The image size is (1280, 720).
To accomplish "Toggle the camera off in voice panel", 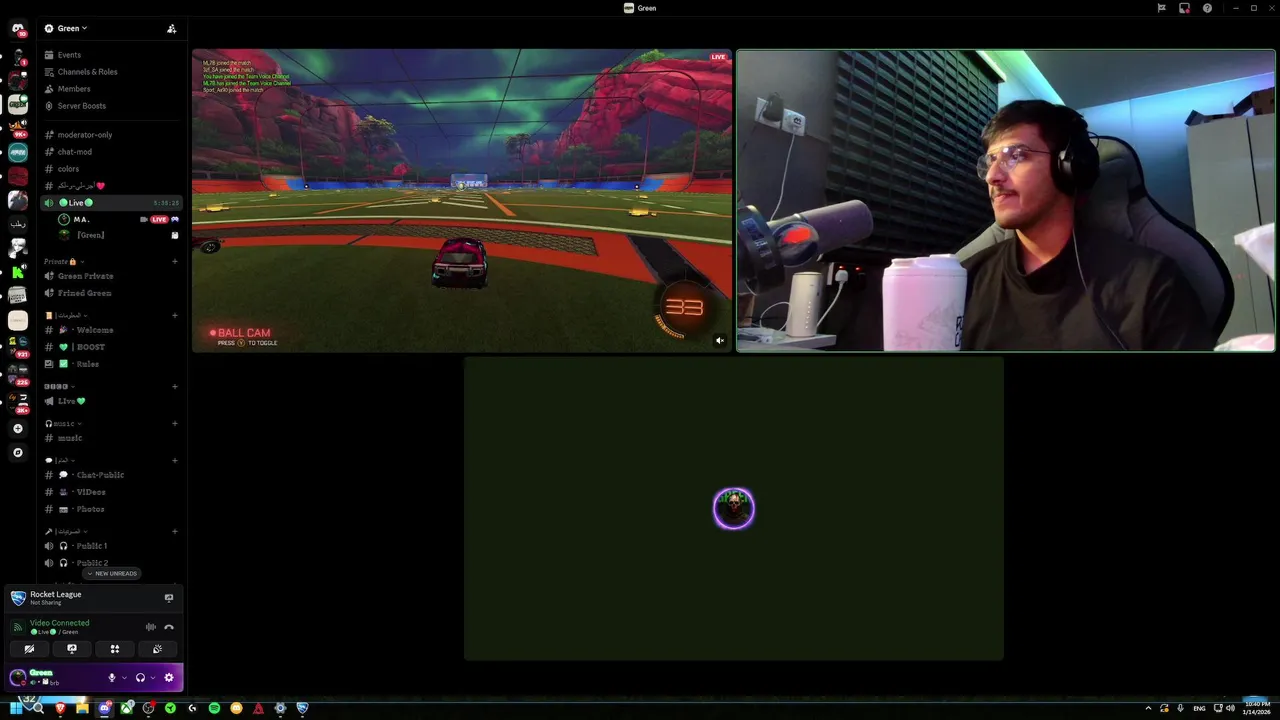I will coord(29,649).
